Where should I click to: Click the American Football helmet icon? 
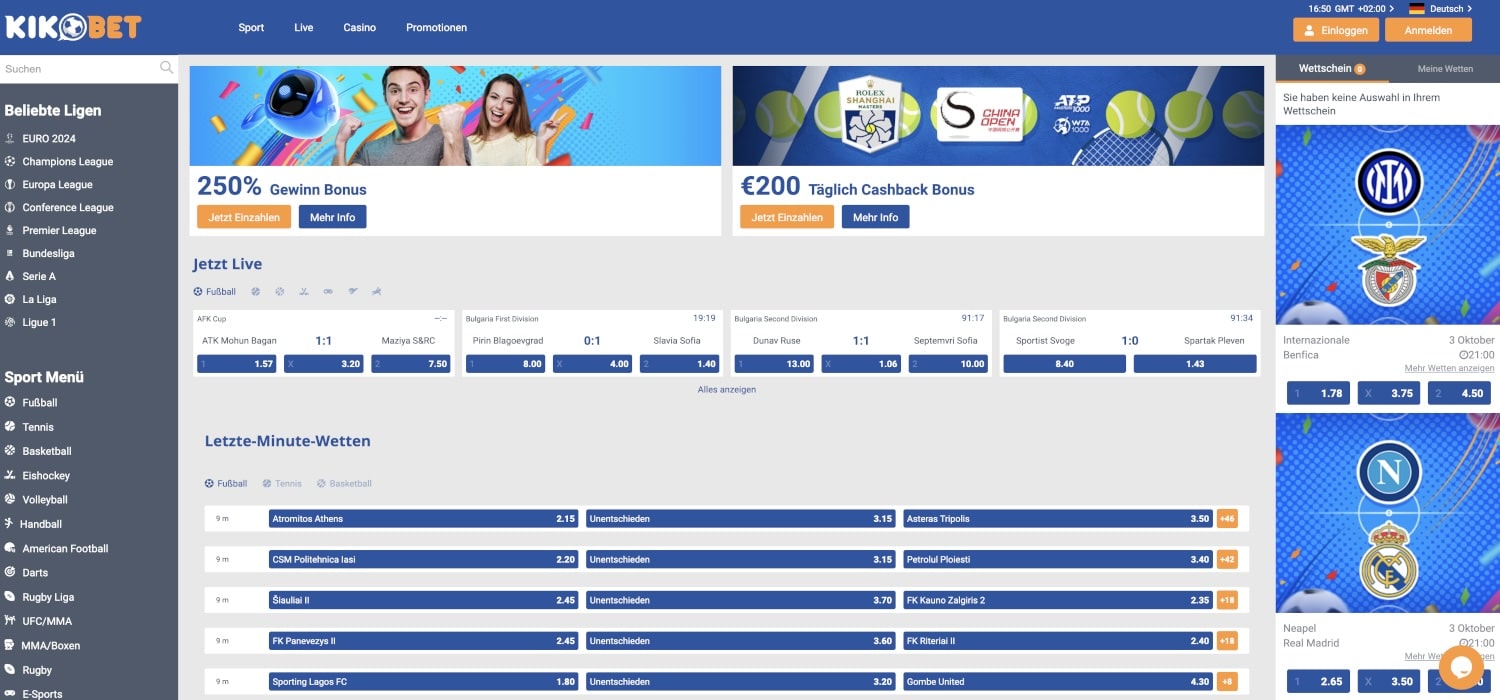[10, 548]
